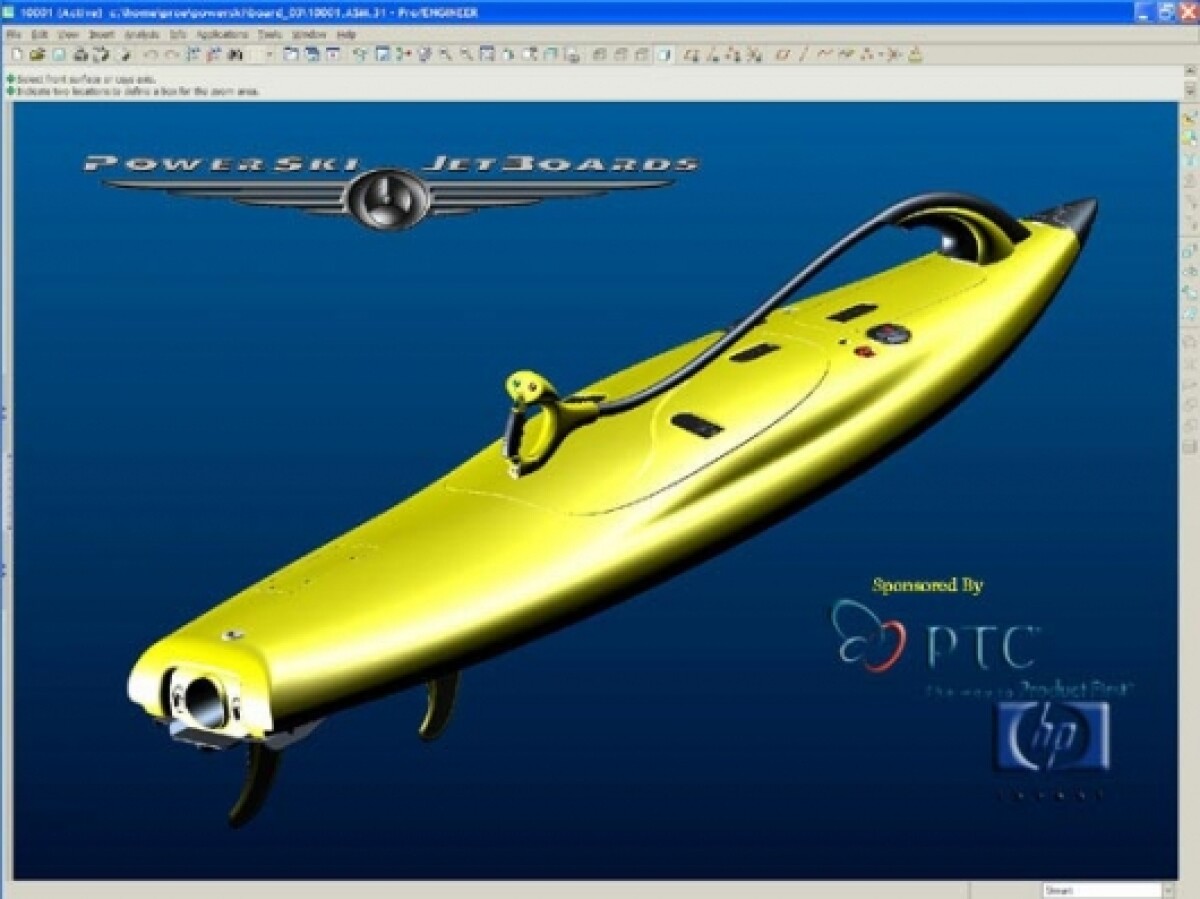
Task: Switch display to Hidden Line
Action: [x=620, y=54]
